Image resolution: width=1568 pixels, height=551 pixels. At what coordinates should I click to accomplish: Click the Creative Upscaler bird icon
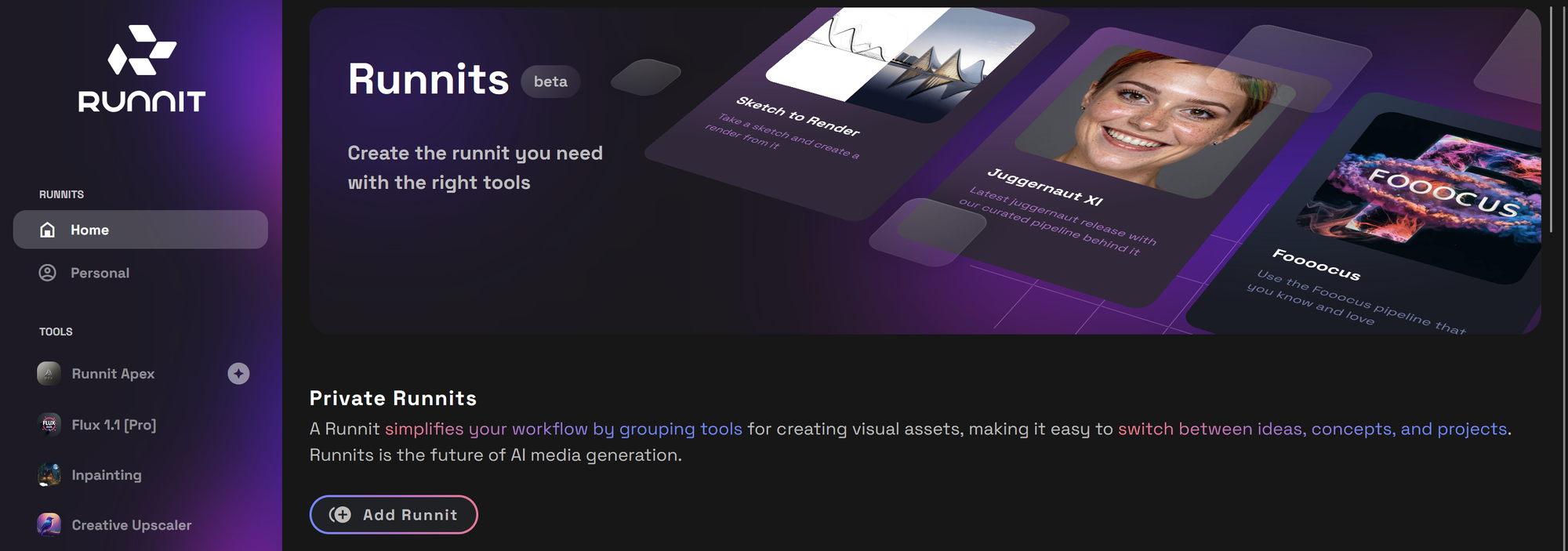49,525
